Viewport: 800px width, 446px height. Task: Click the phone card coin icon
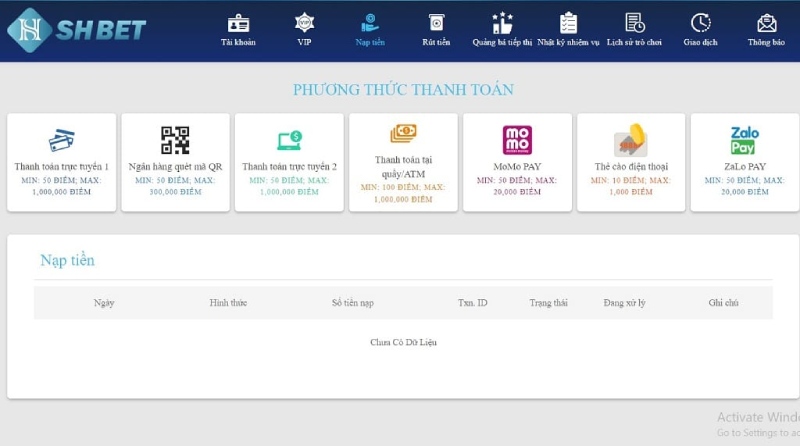(x=631, y=140)
